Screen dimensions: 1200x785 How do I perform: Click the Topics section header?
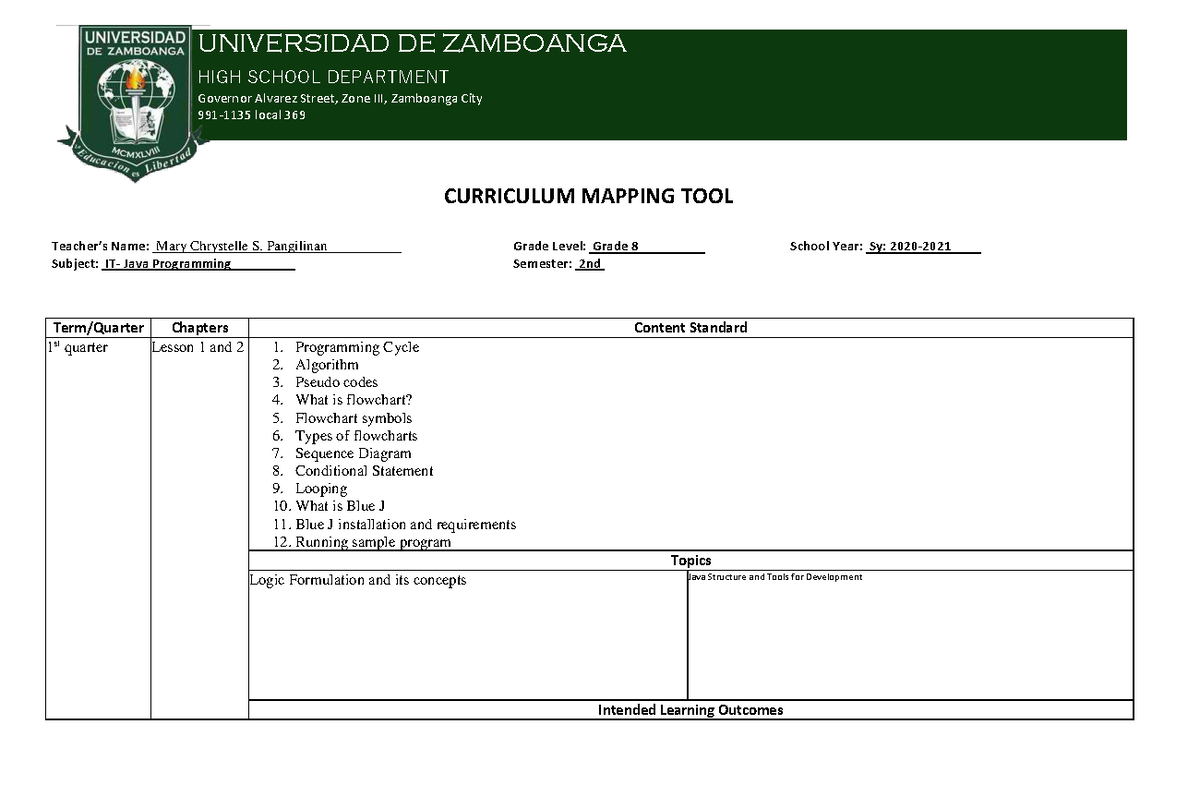[691, 560]
